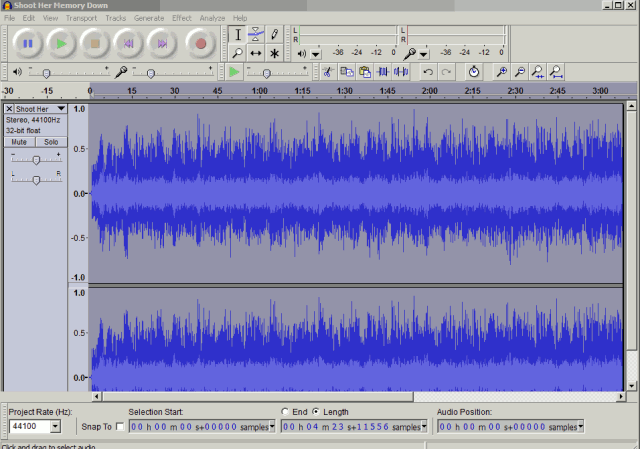This screenshot has width=640, height=449.
Task: Click the Paste clipboard icon
Action: click(x=365, y=72)
